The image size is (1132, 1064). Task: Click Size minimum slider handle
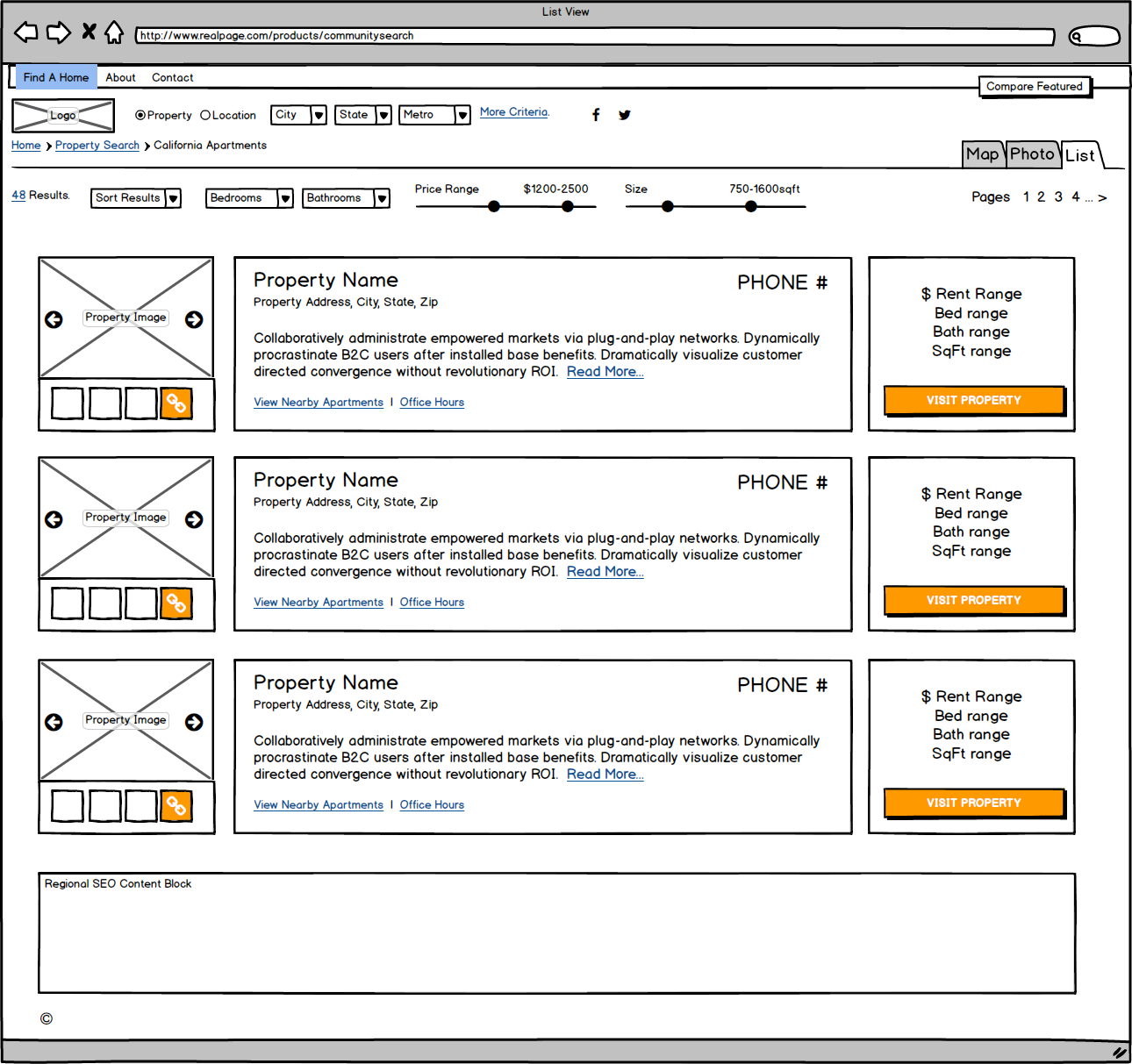(668, 207)
